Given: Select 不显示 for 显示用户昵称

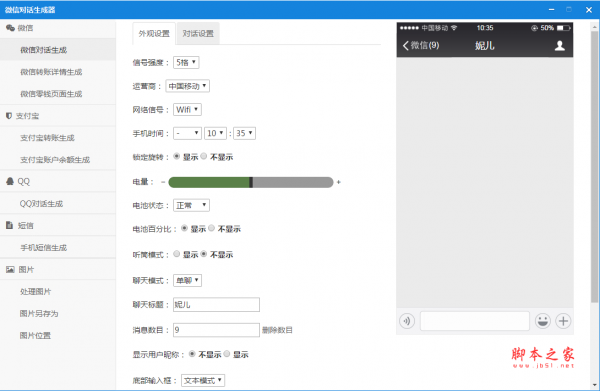Looking at the screenshot, I should pos(192,354).
